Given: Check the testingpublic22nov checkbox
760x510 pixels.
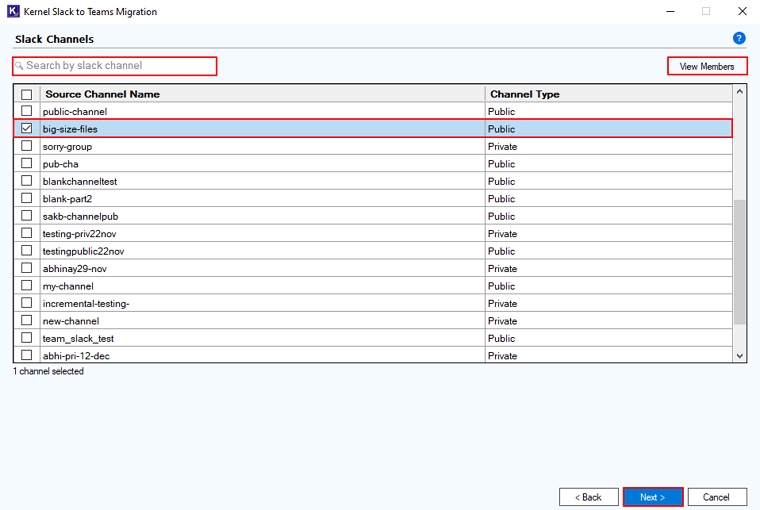Looking at the screenshot, I should (27, 251).
